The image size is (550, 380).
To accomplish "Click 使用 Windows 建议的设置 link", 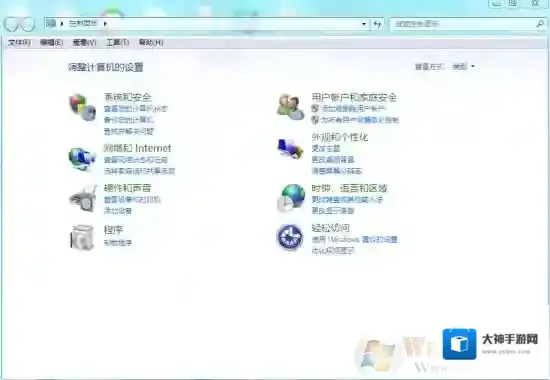I will click(x=355, y=240).
